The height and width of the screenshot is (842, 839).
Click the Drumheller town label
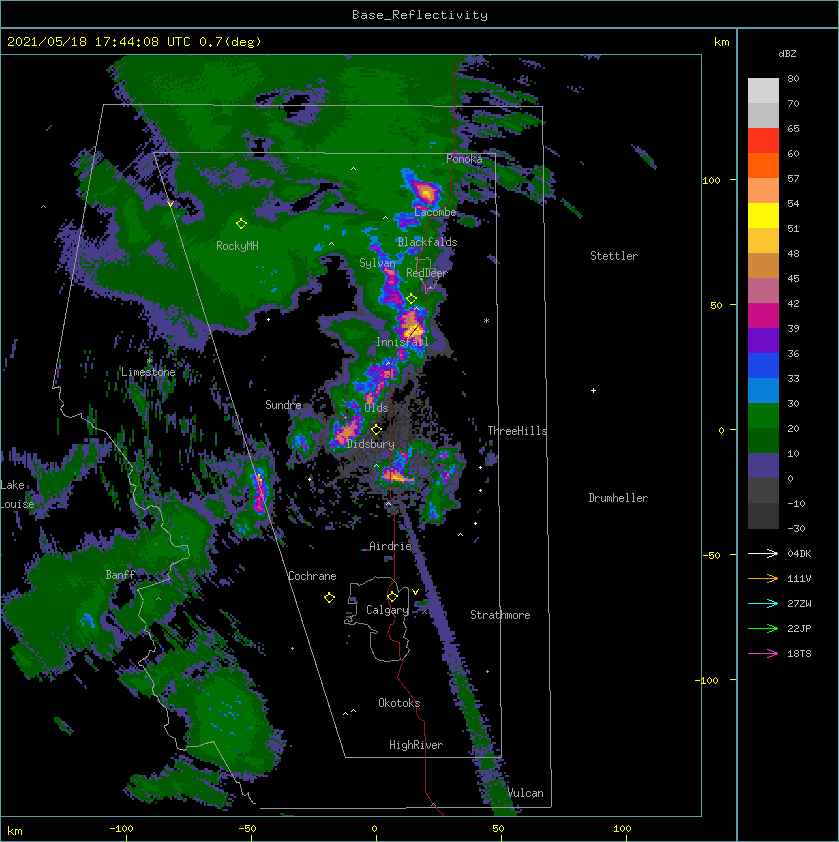point(618,498)
